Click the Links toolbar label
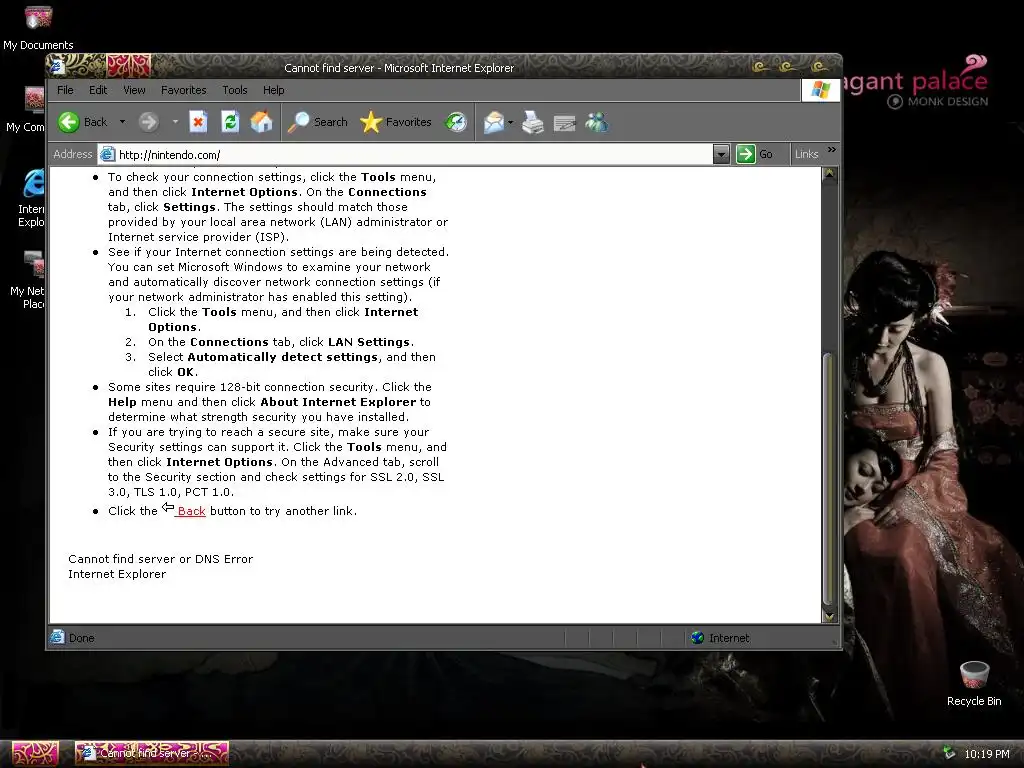Viewport: 1024px width, 768px height. (x=807, y=154)
